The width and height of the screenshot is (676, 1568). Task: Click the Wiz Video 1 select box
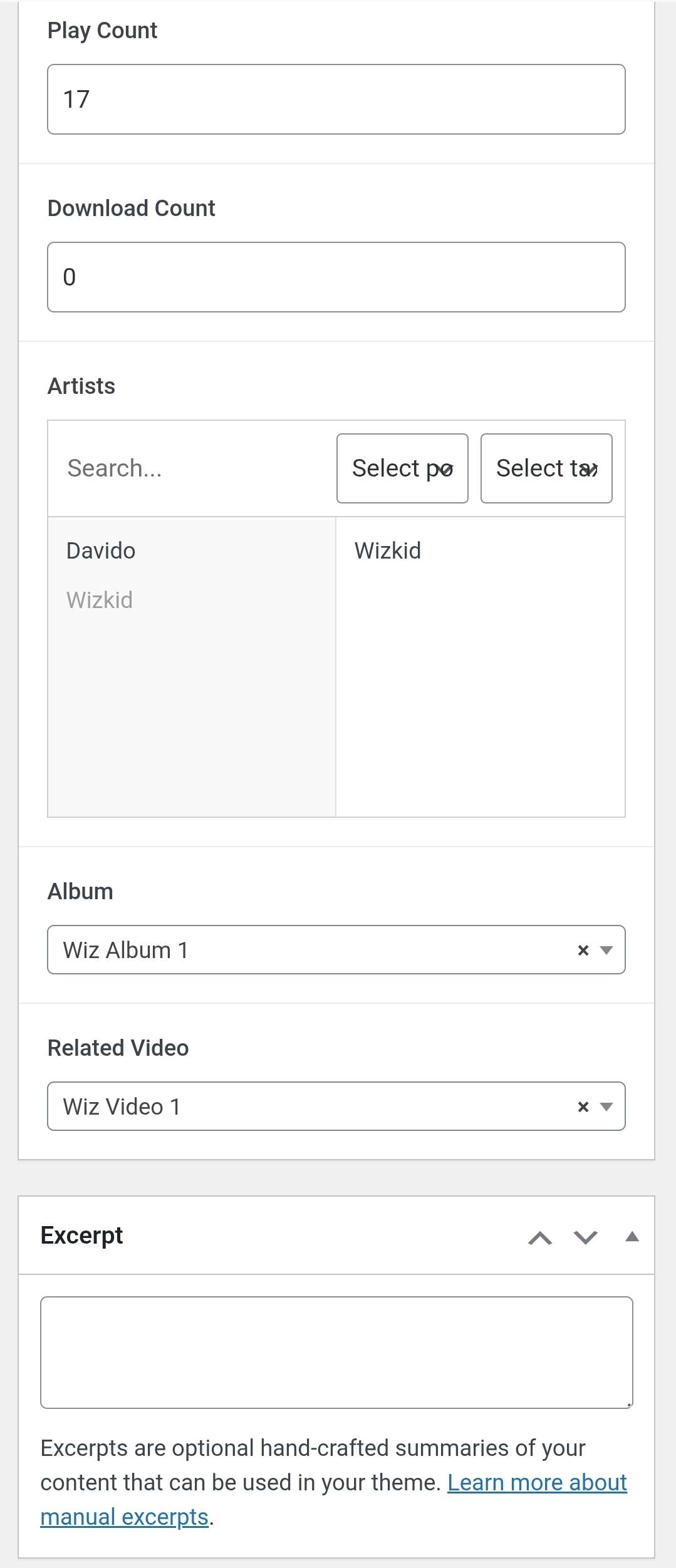click(301, 1107)
